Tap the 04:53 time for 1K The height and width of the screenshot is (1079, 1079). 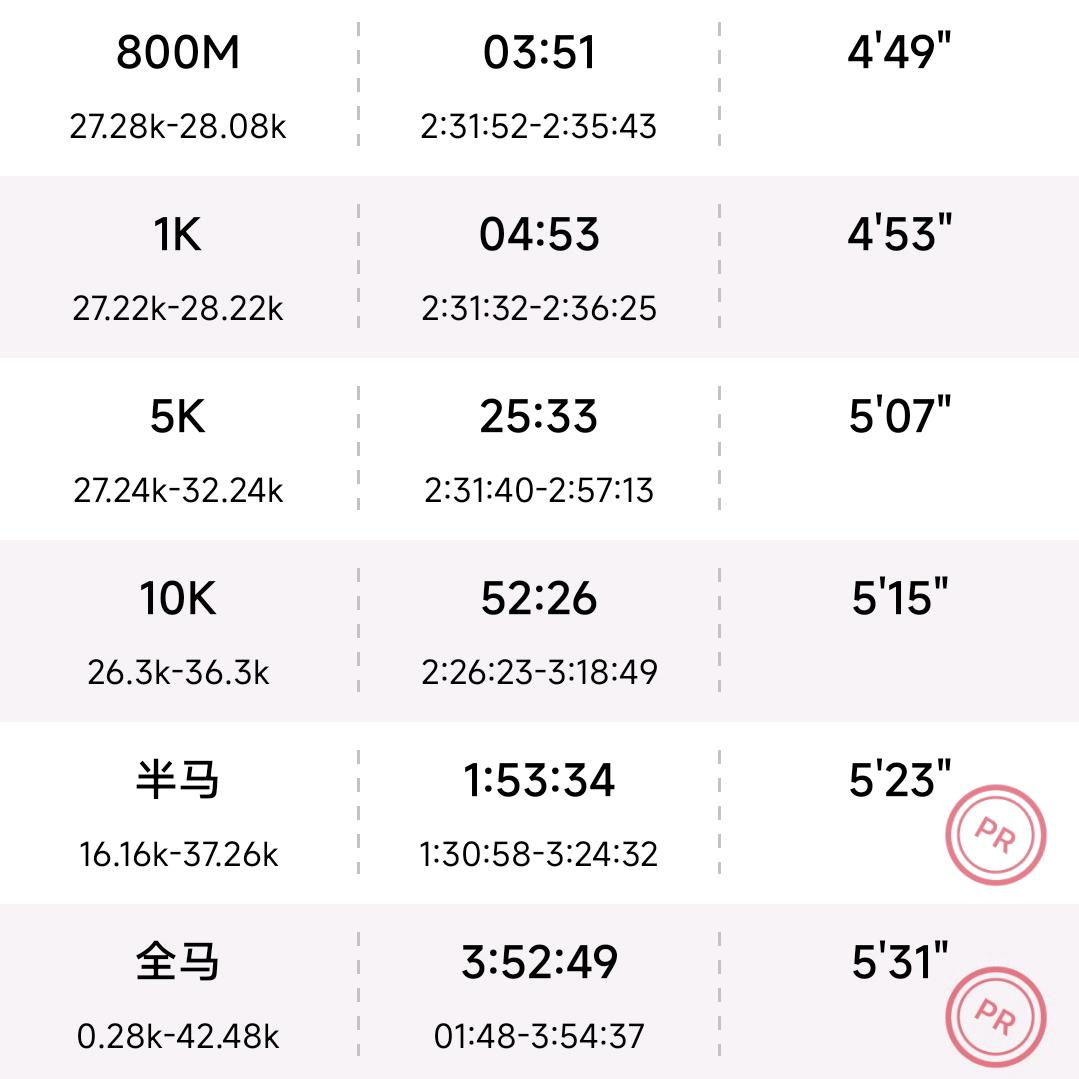[x=539, y=234]
